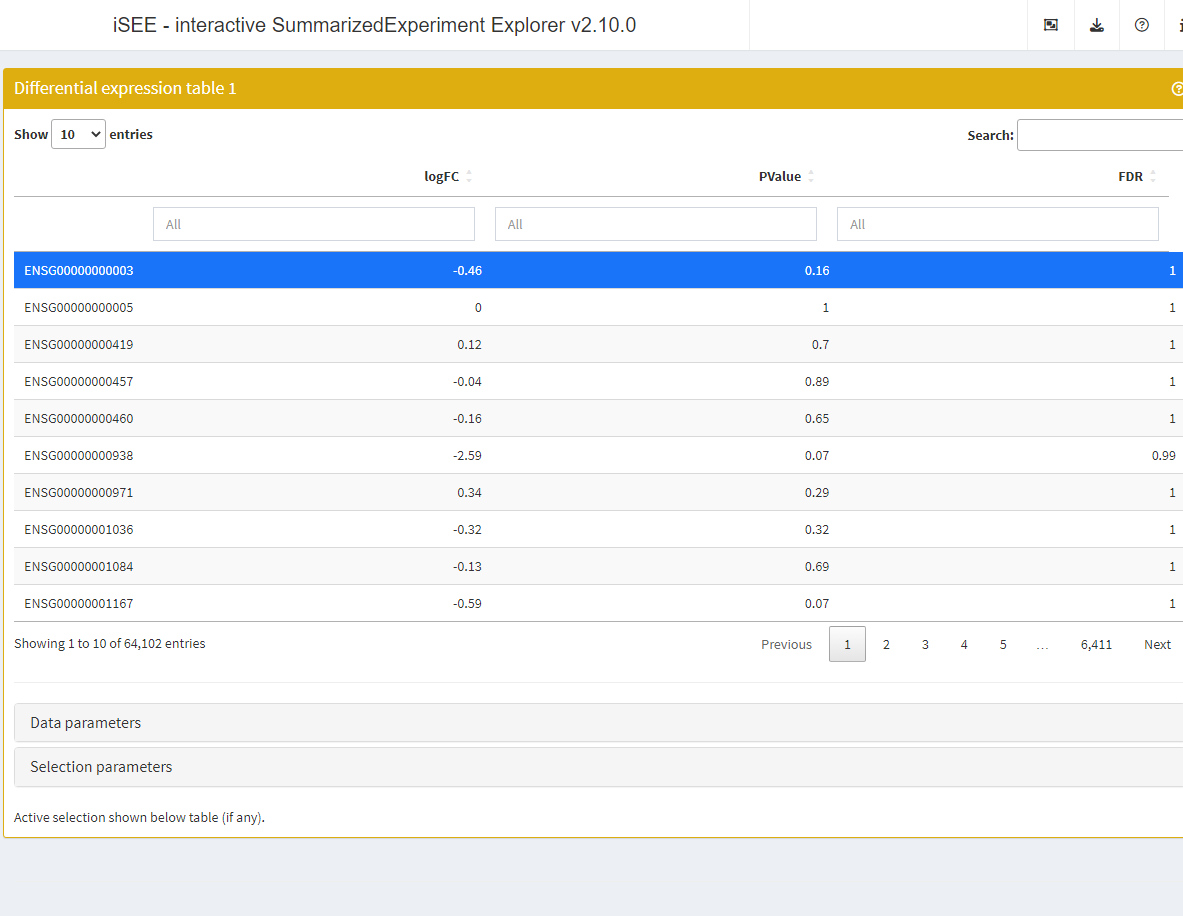Click the FDR column filter field
The image size is (1183, 916).
tap(997, 224)
